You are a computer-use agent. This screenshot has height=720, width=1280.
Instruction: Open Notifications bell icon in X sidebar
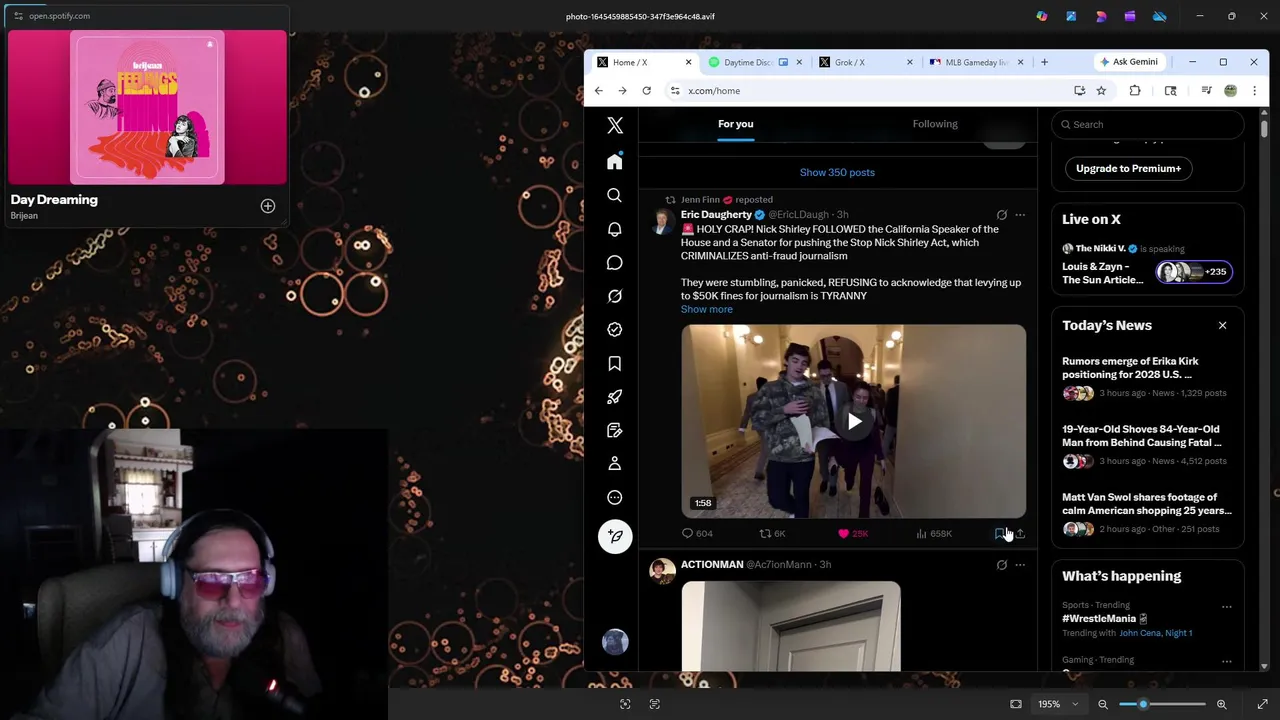615,229
